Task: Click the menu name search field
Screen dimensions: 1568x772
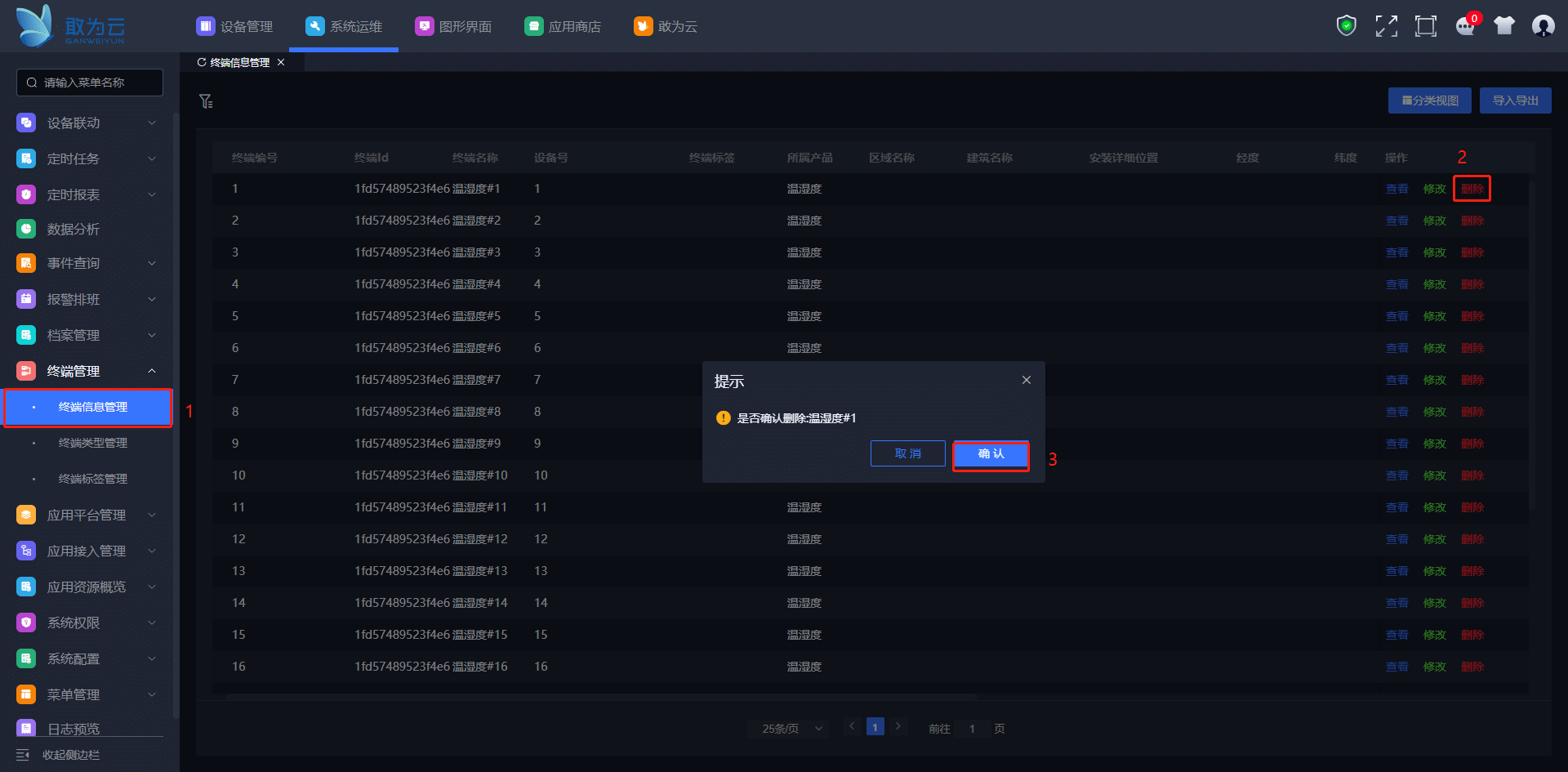Action: (x=90, y=83)
